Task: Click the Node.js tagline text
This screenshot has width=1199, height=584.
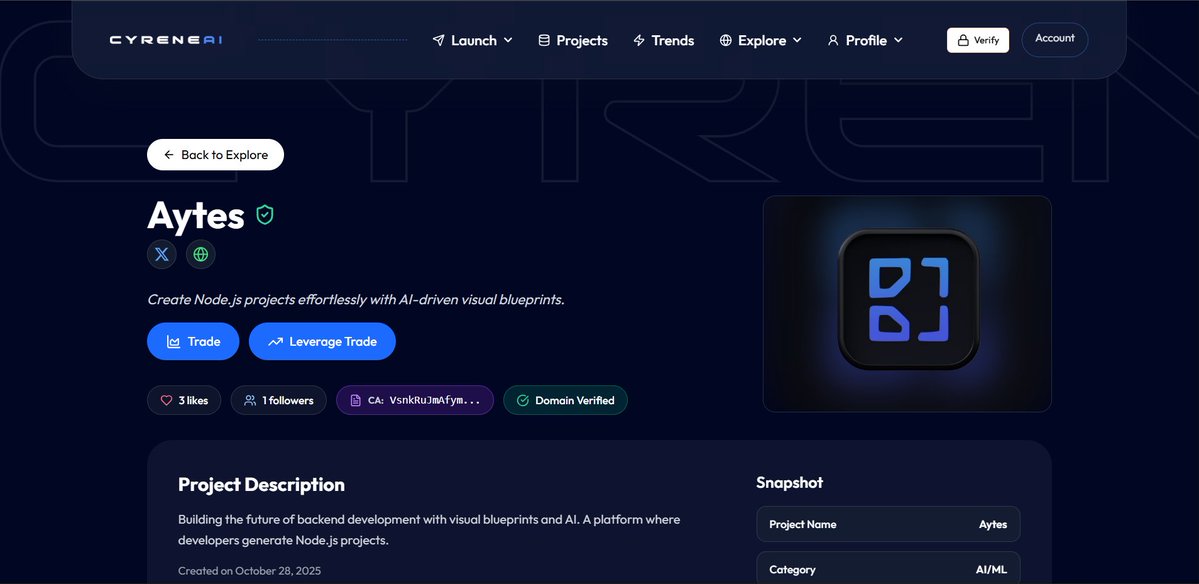Action: click(x=356, y=300)
